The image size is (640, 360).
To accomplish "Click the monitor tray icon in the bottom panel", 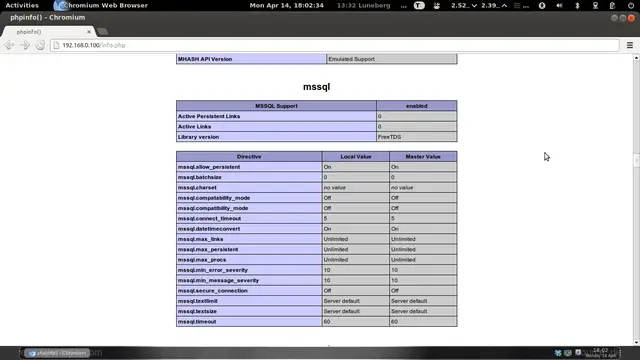I will pos(568,353).
